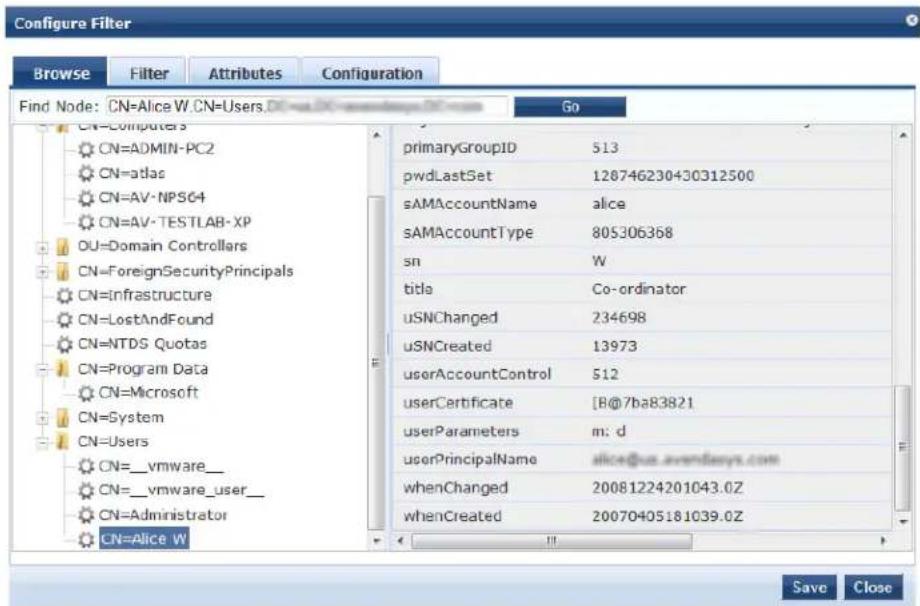
Task: Select the CN=Microsoft tree node
Action: [x=148, y=393]
